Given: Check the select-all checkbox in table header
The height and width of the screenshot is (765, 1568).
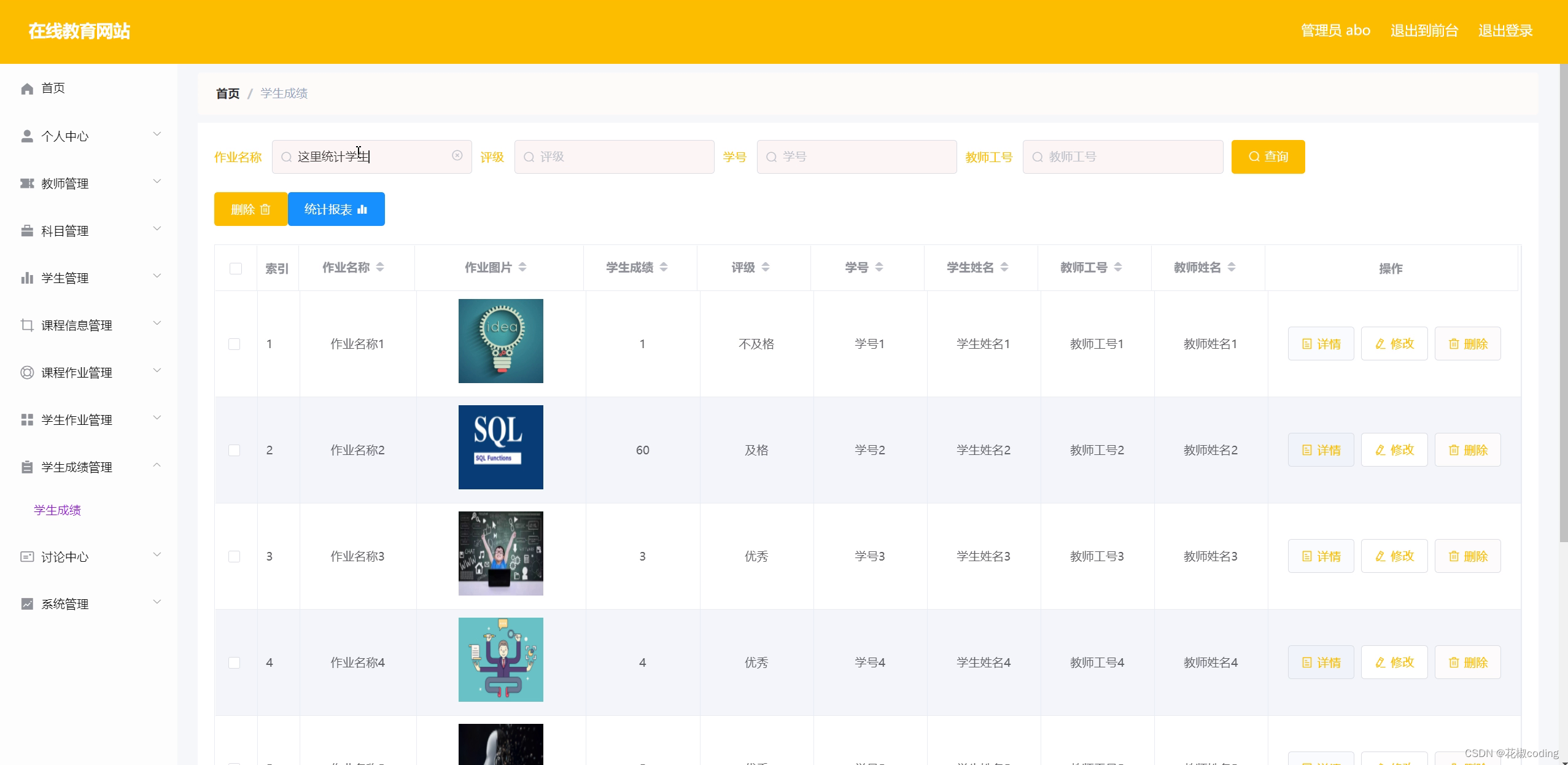Looking at the screenshot, I should coord(236,268).
